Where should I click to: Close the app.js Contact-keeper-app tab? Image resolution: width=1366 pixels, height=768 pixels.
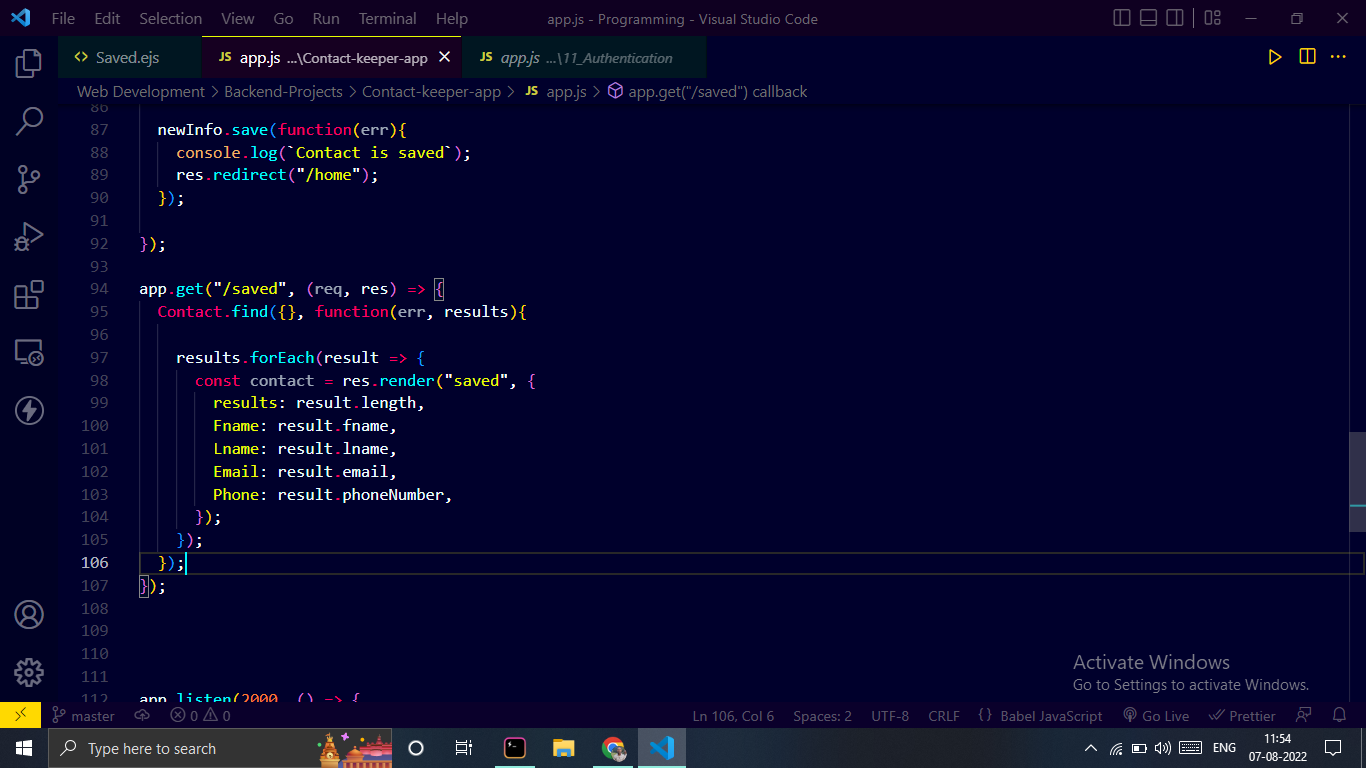pyautogui.click(x=444, y=58)
